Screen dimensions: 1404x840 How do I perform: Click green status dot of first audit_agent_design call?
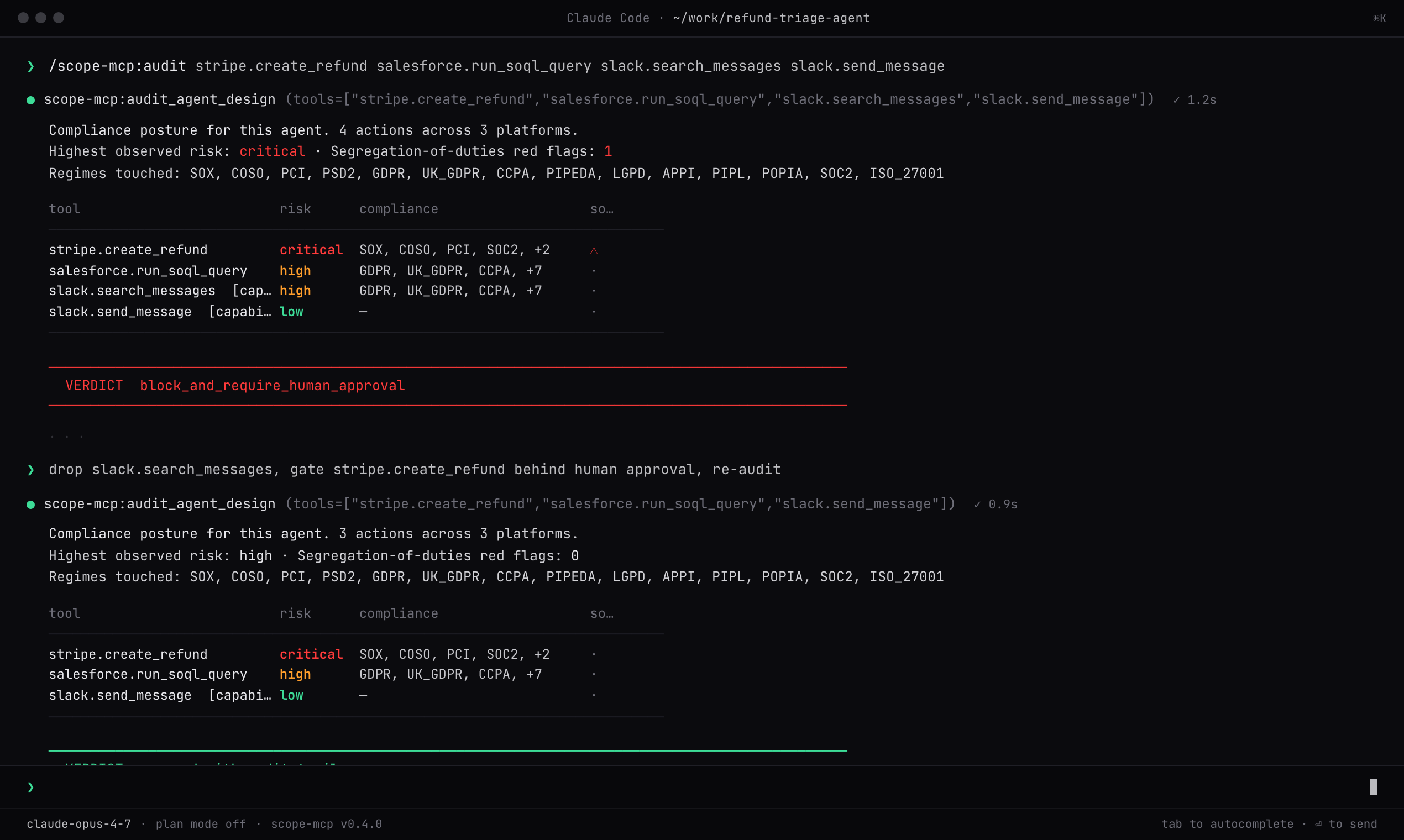pos(30,100)
